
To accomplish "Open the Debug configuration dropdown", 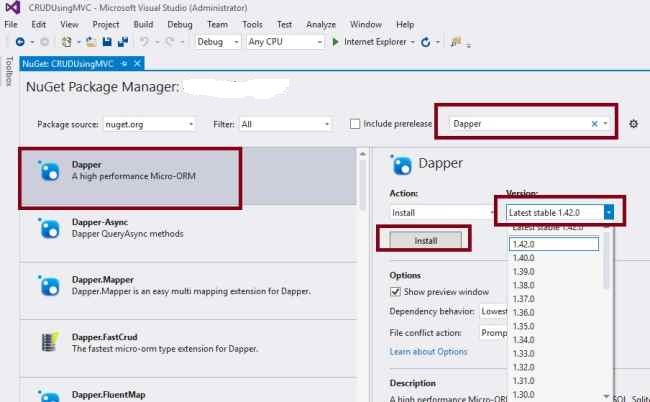I will 218,42.
